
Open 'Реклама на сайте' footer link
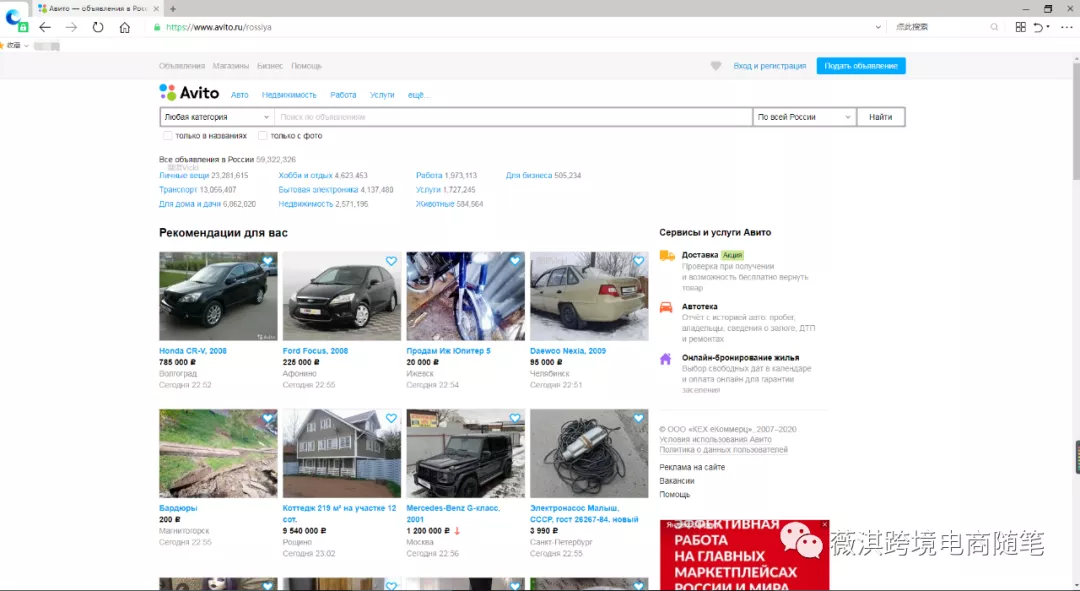692,467
